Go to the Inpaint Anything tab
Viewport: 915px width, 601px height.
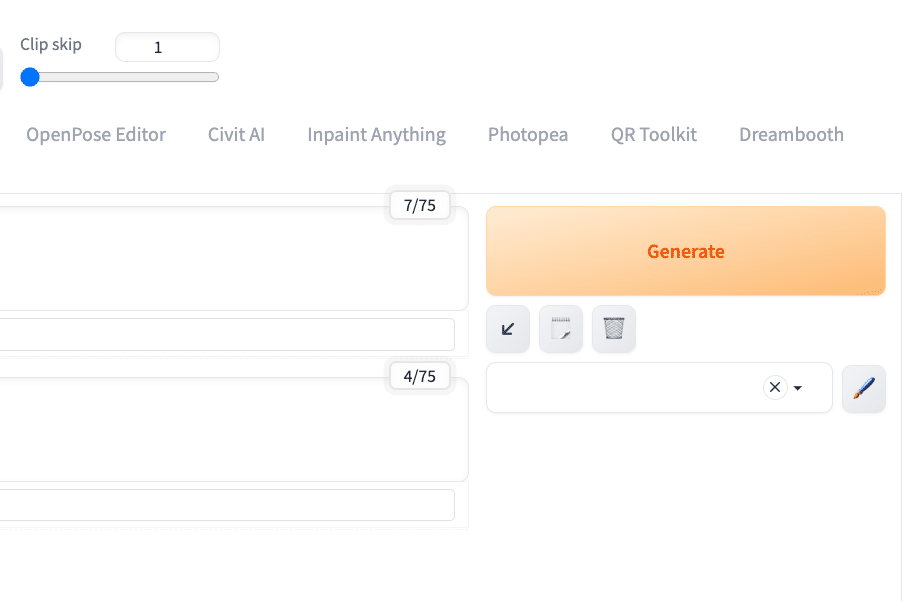pyautogui.click(x=376, y=135)
